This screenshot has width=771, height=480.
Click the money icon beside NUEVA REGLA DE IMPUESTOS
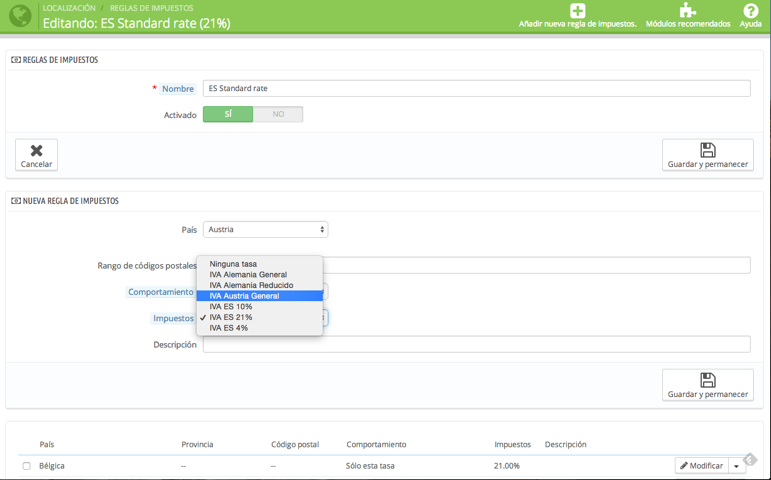pos(16,201)
